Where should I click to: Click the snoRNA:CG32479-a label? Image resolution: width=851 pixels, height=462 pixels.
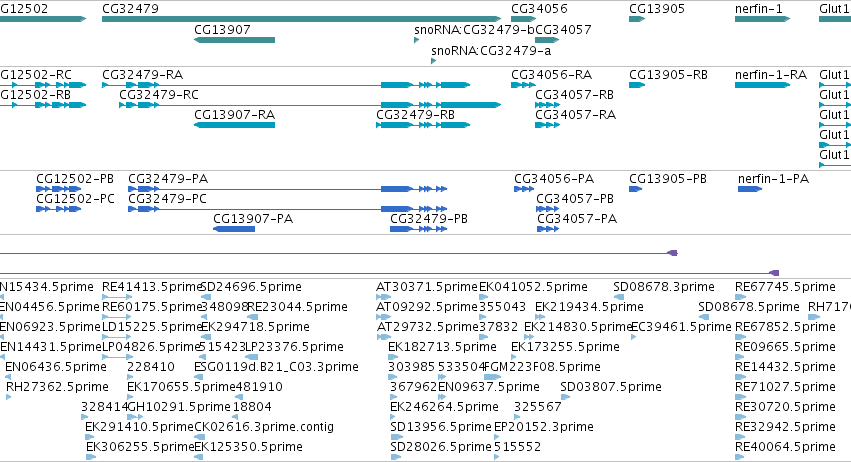pos(491,50)
